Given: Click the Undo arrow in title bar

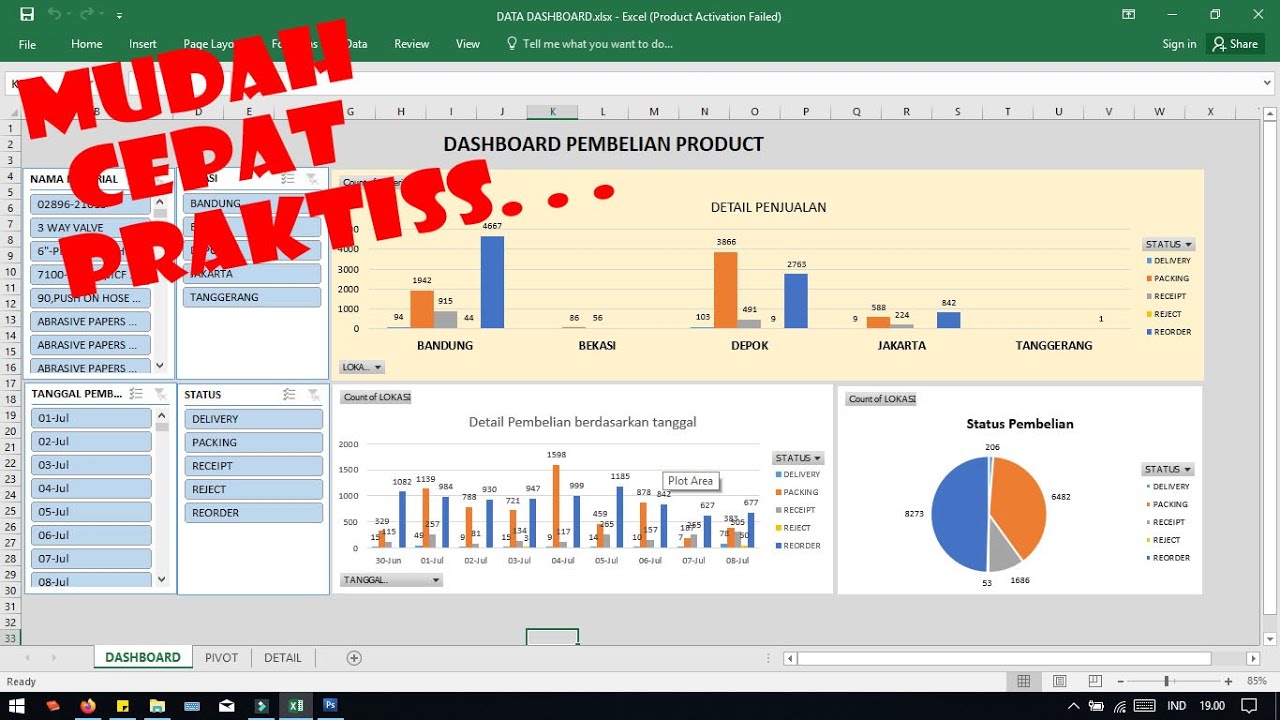Looking at the screenshot, I should point(54,15).
